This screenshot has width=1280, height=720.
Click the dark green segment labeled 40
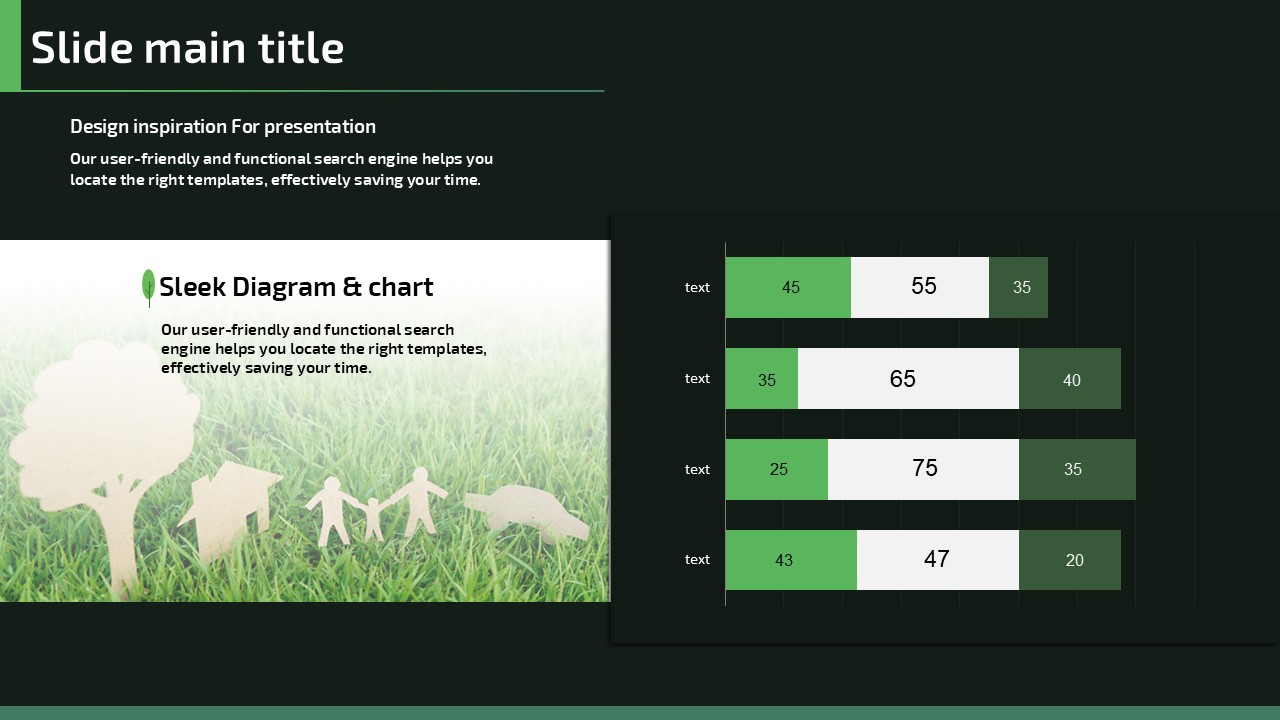pyautogui.click(x=1070, y=379)
